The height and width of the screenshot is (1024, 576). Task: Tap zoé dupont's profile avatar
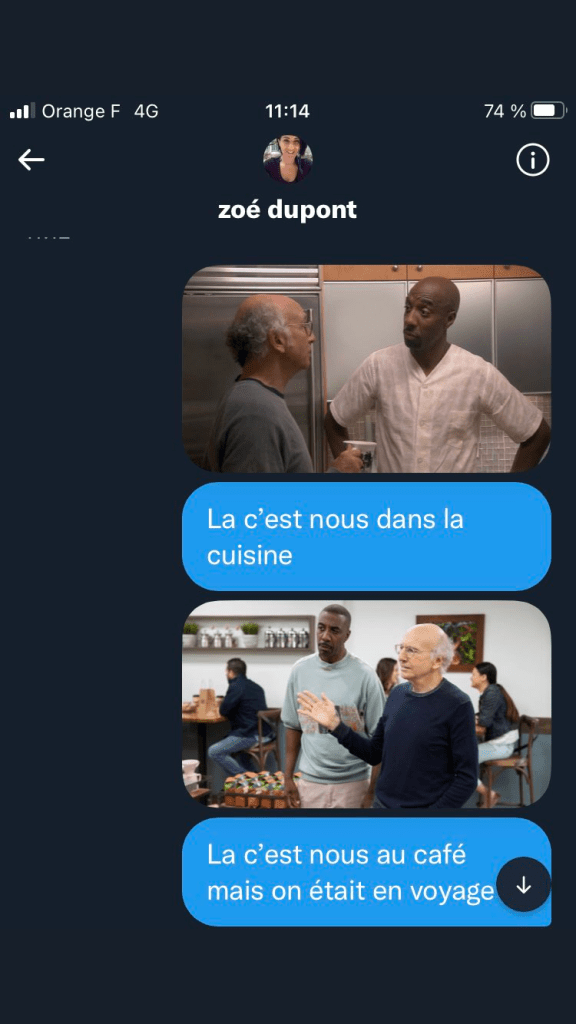pos(287,159)
